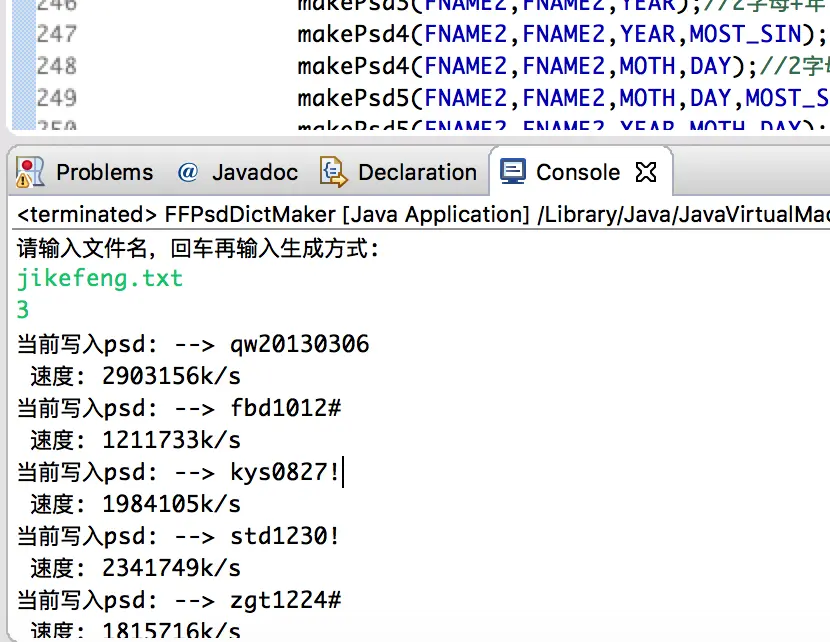Open the Declaration tab
This screenshot has width=830, height=642.
(x=398, y=173)
